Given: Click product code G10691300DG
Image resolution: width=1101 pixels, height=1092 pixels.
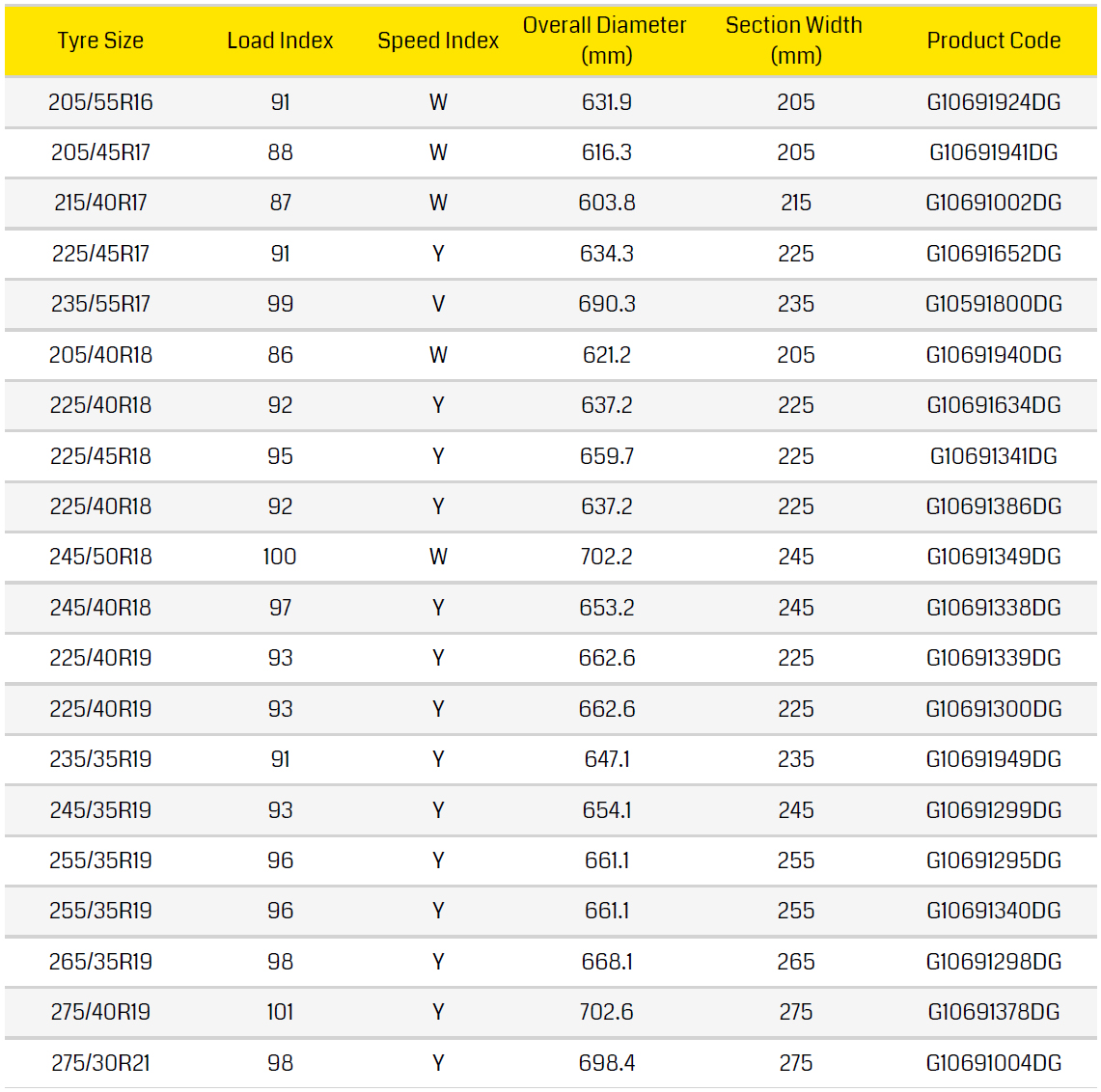Looking at the screenshot, I should (x=993, y=709).
